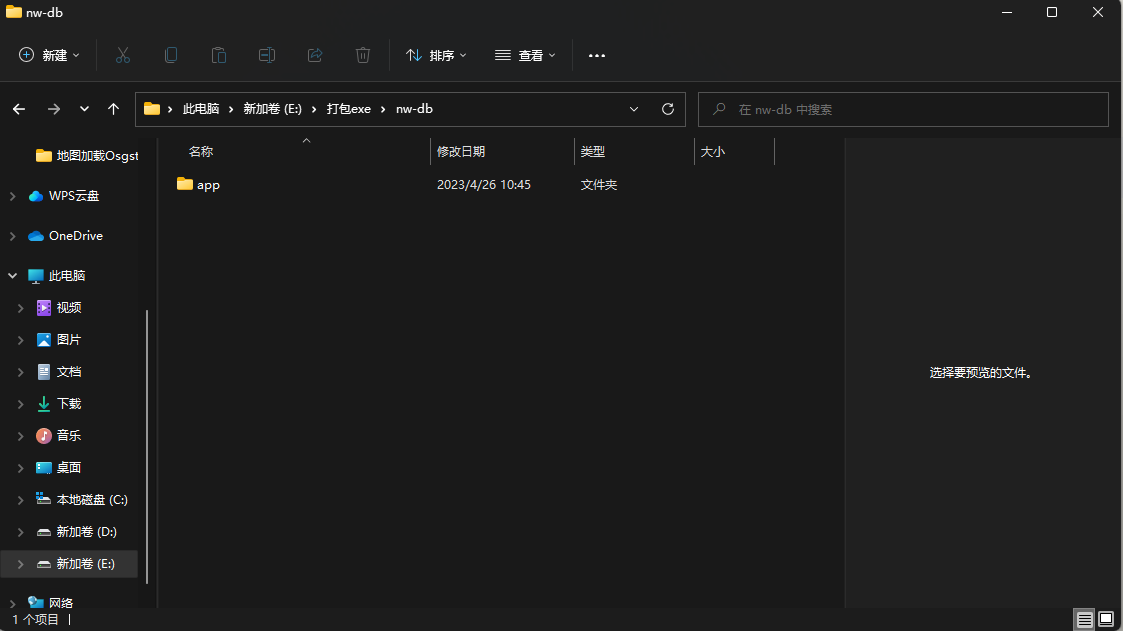Open the 排序 dropdown
Screen dimensions: 1123x631
click(x=435, y=55)
